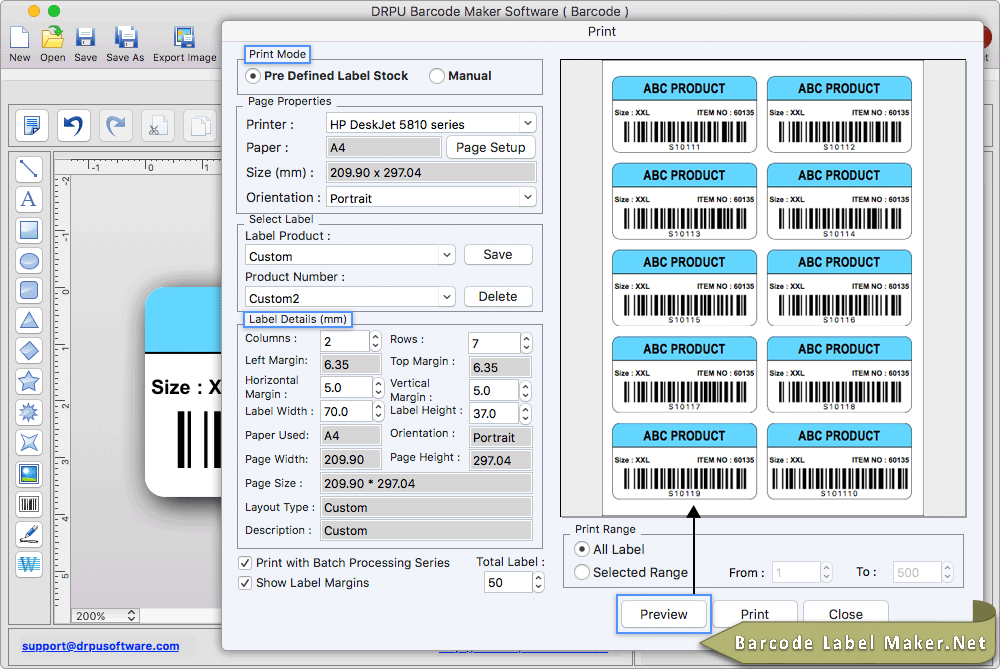Change the canvas zoom 200% stepper

131,615
